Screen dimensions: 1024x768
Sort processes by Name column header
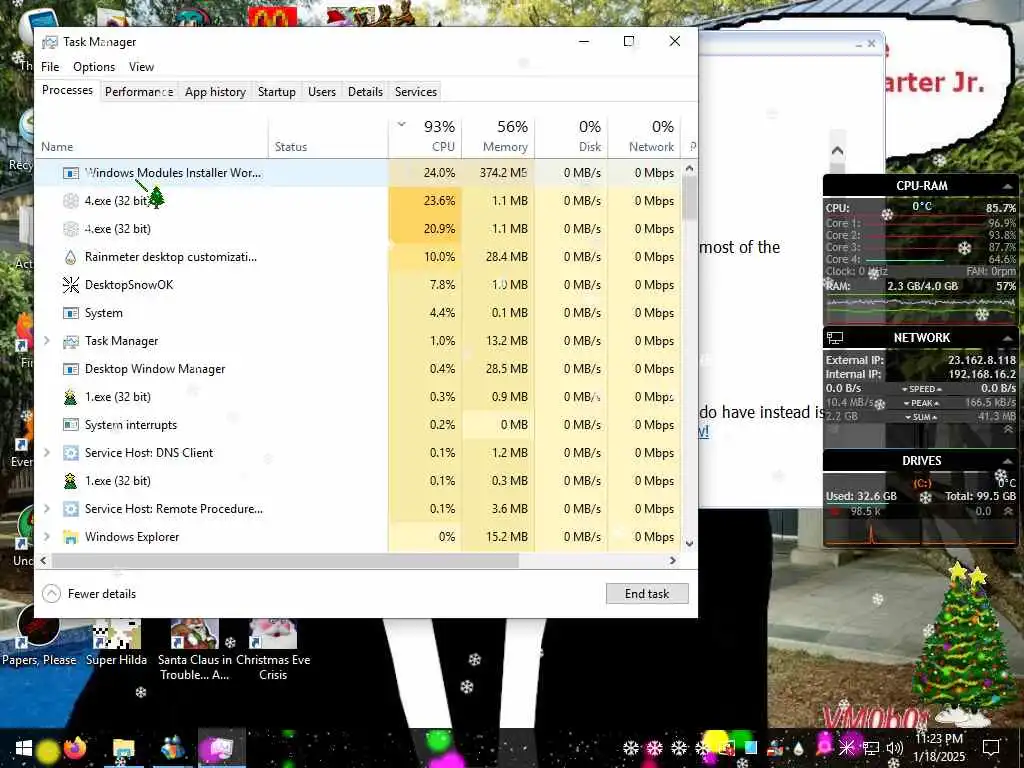click(151, 138)
